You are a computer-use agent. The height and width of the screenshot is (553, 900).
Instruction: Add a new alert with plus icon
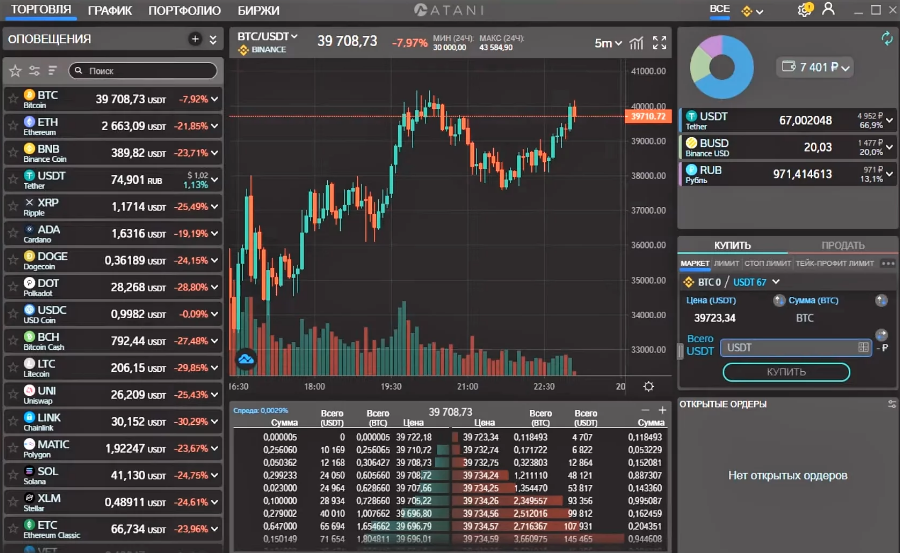(x=195, y=39)
